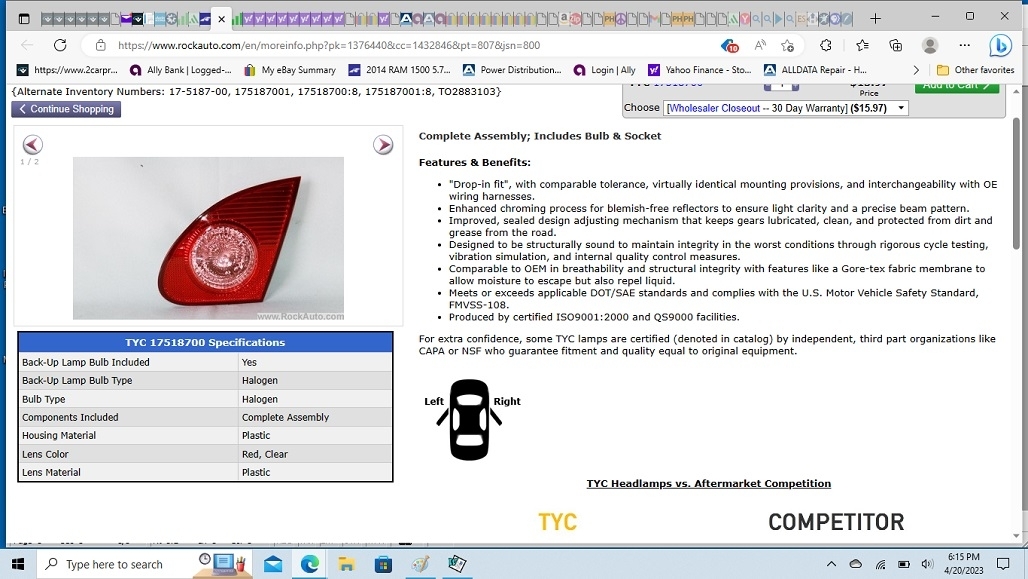Click the Continue Shopping button
Viewport: 1028px width, 579px height.
click(66, 109)
